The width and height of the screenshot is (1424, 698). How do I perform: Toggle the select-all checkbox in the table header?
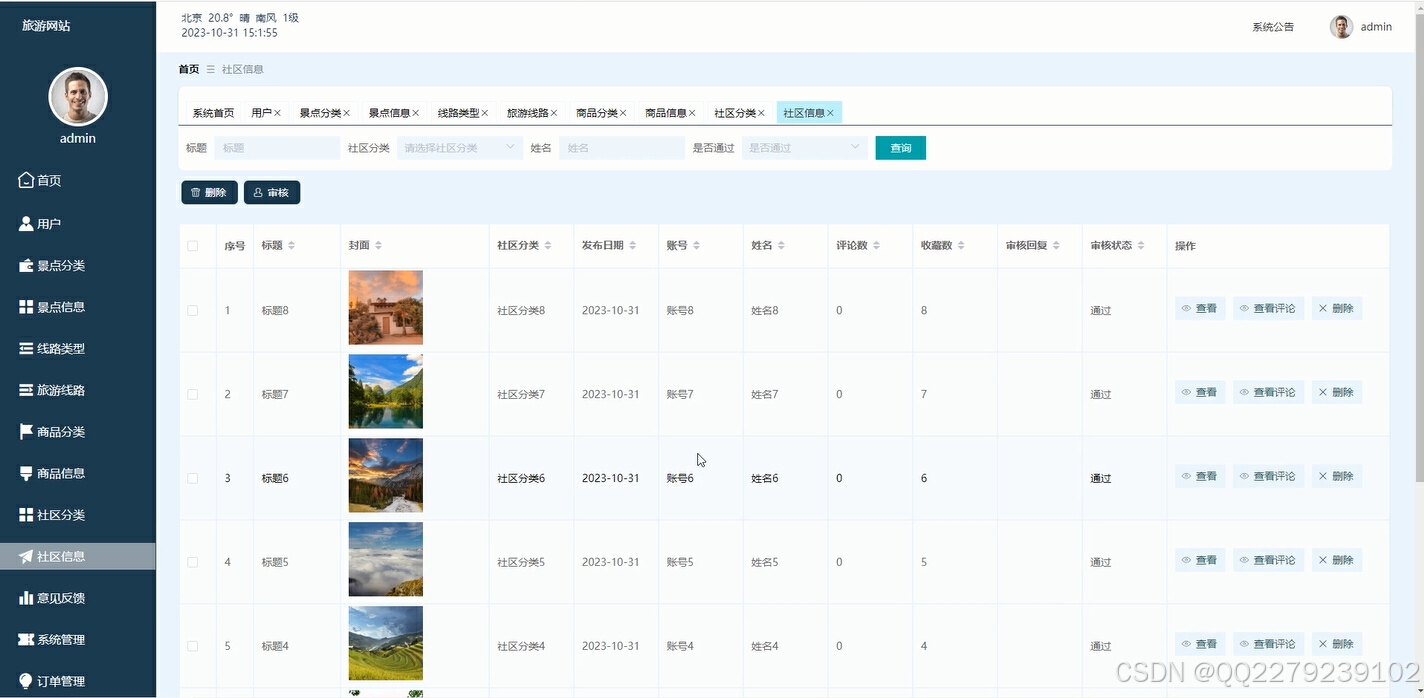[x=193, y=245]
